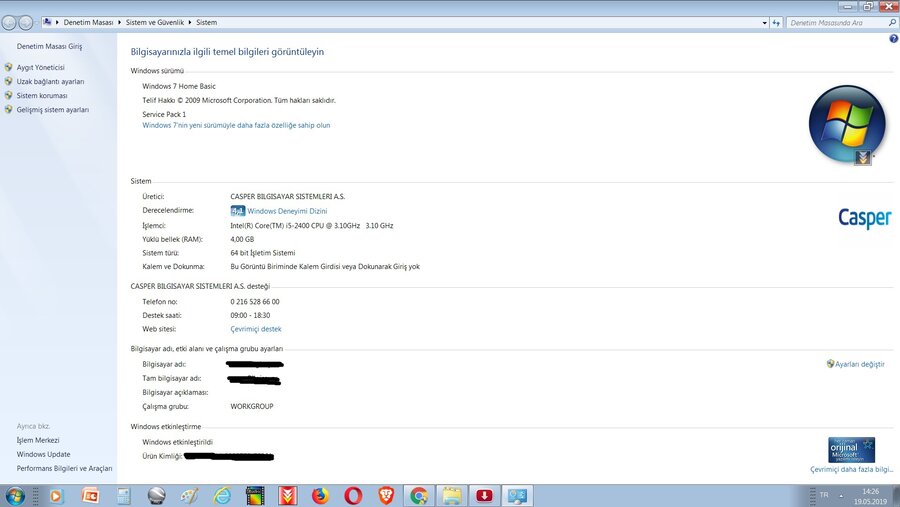Launch Firefox from the taskbar
Image resolution: width=900 pixels, height=507 pixels.
[320, 496]
